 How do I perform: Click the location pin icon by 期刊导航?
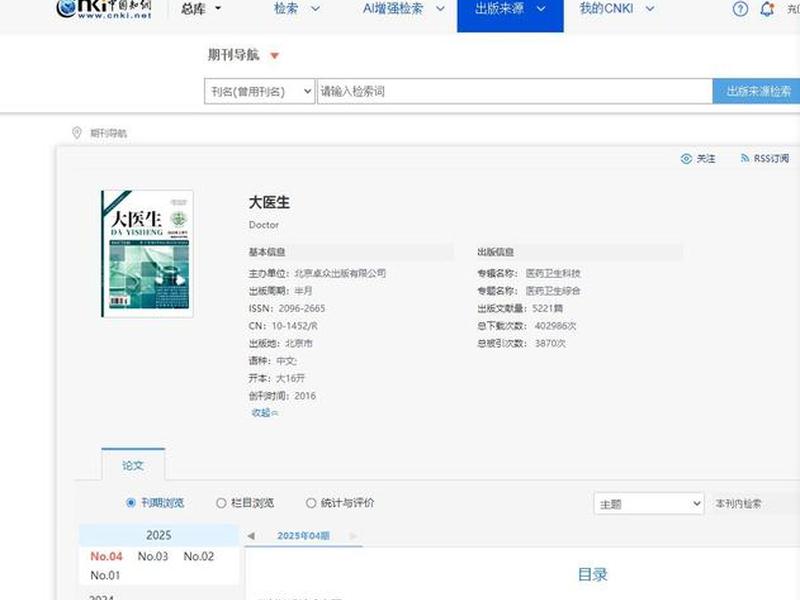[77, 133]
